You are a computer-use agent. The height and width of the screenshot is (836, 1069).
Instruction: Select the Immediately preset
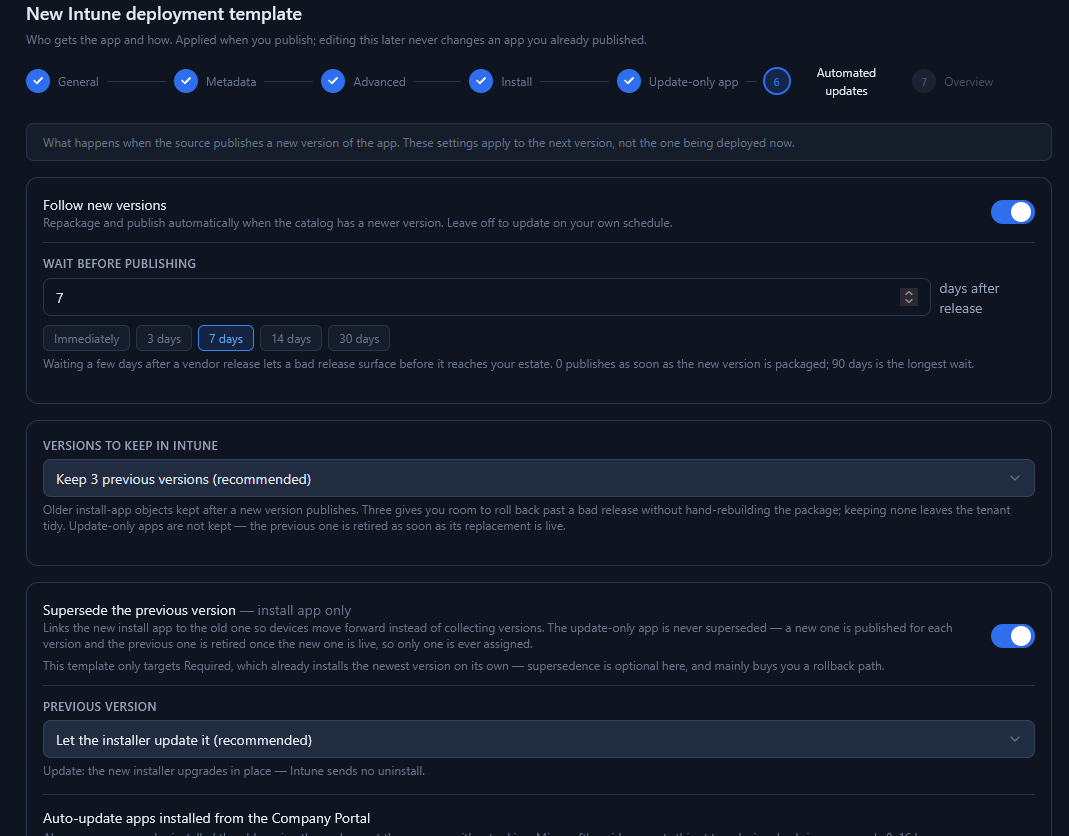coord(86,338)
